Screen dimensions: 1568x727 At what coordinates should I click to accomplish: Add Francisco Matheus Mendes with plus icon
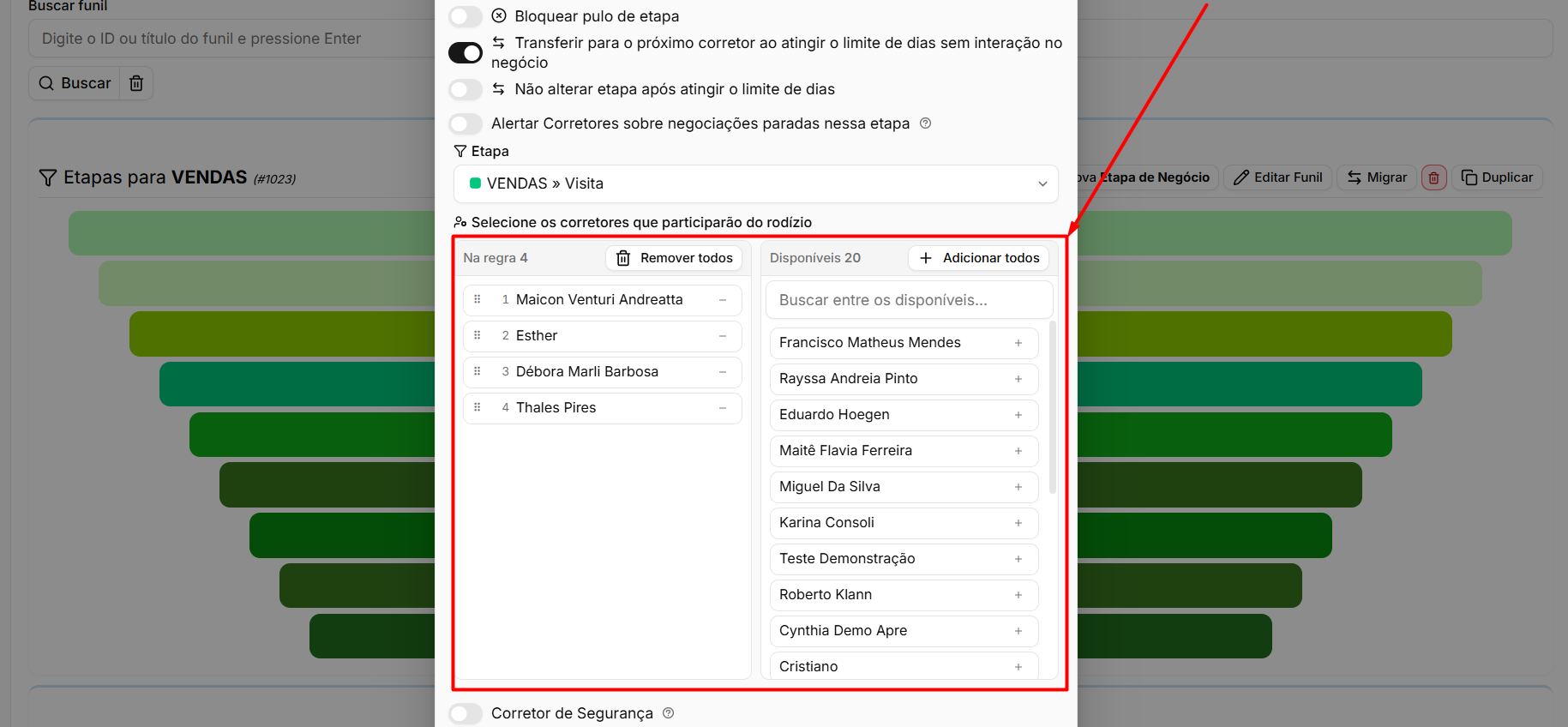tap(1018, 343)
